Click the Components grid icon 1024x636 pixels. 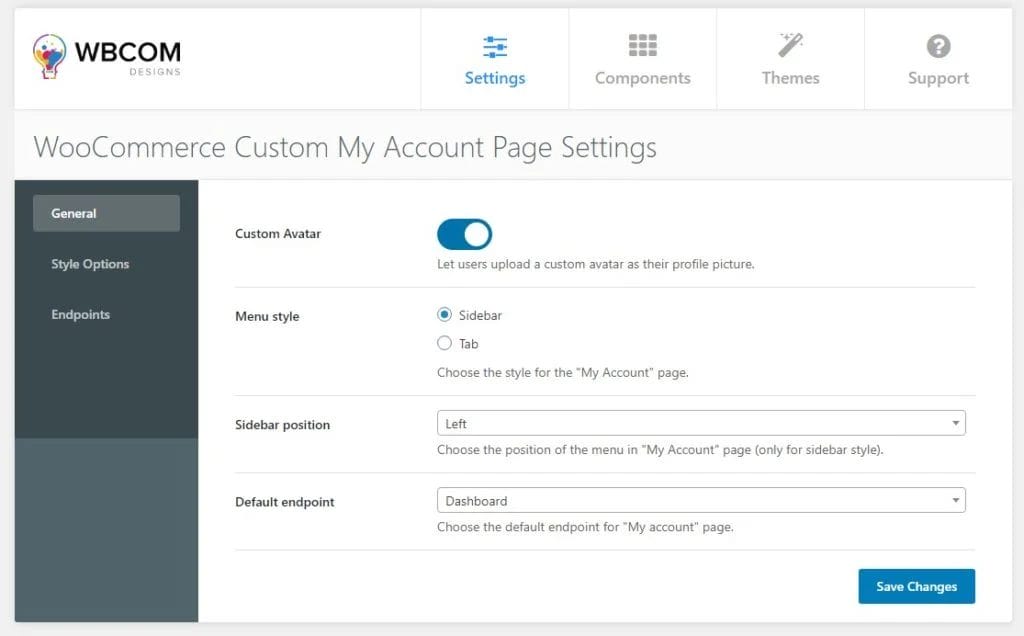coord(642,44)
